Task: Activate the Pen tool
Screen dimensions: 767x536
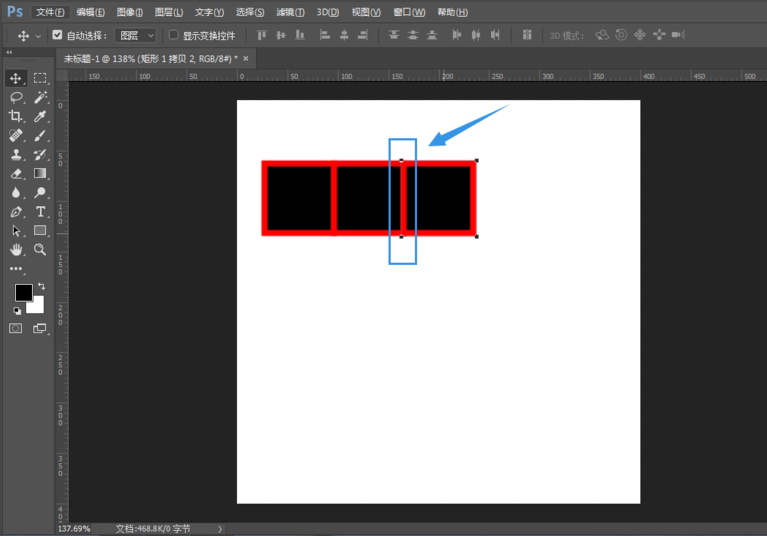Action: [16, 212]
